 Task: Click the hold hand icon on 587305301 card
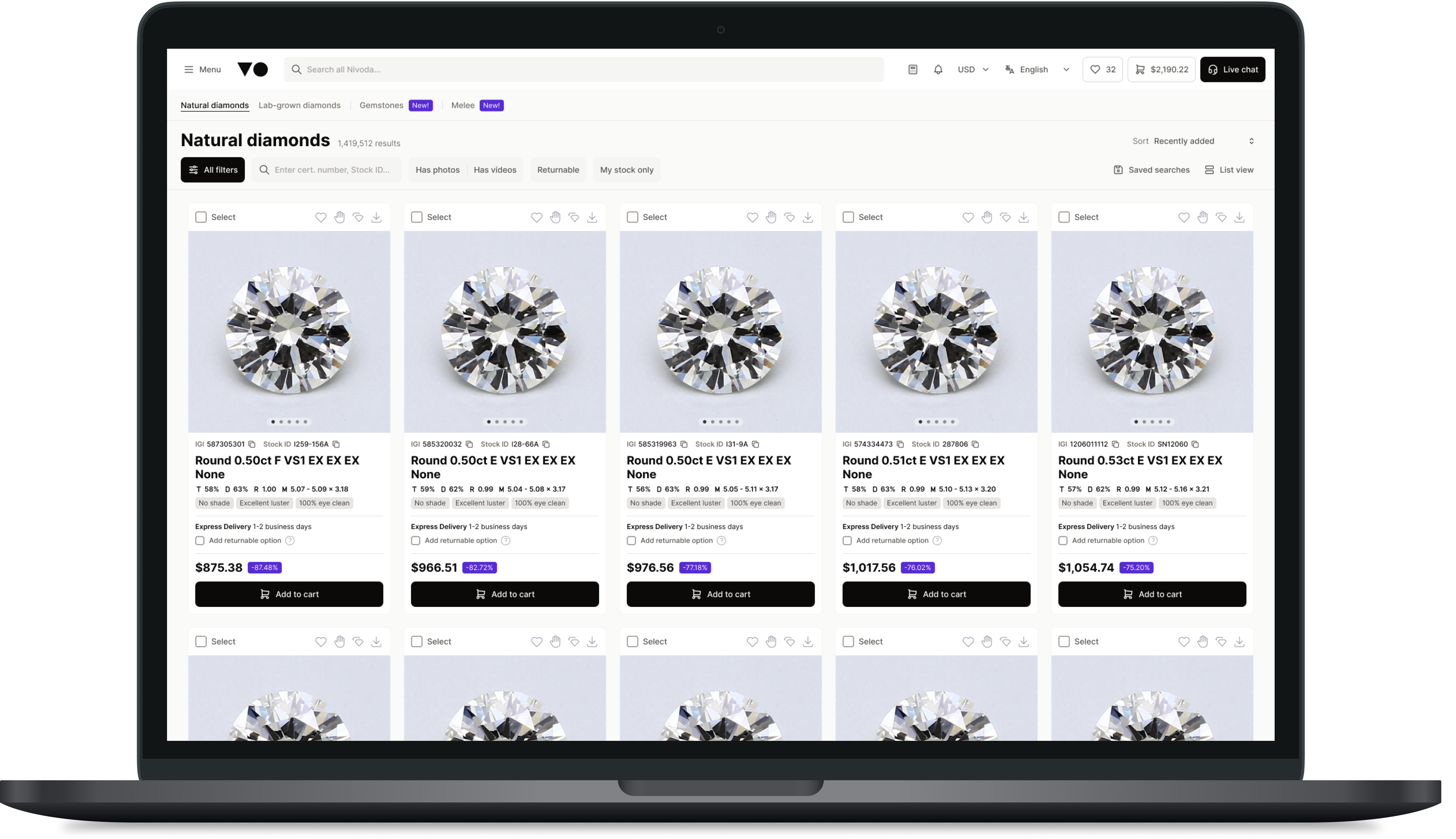pos(339,217)
